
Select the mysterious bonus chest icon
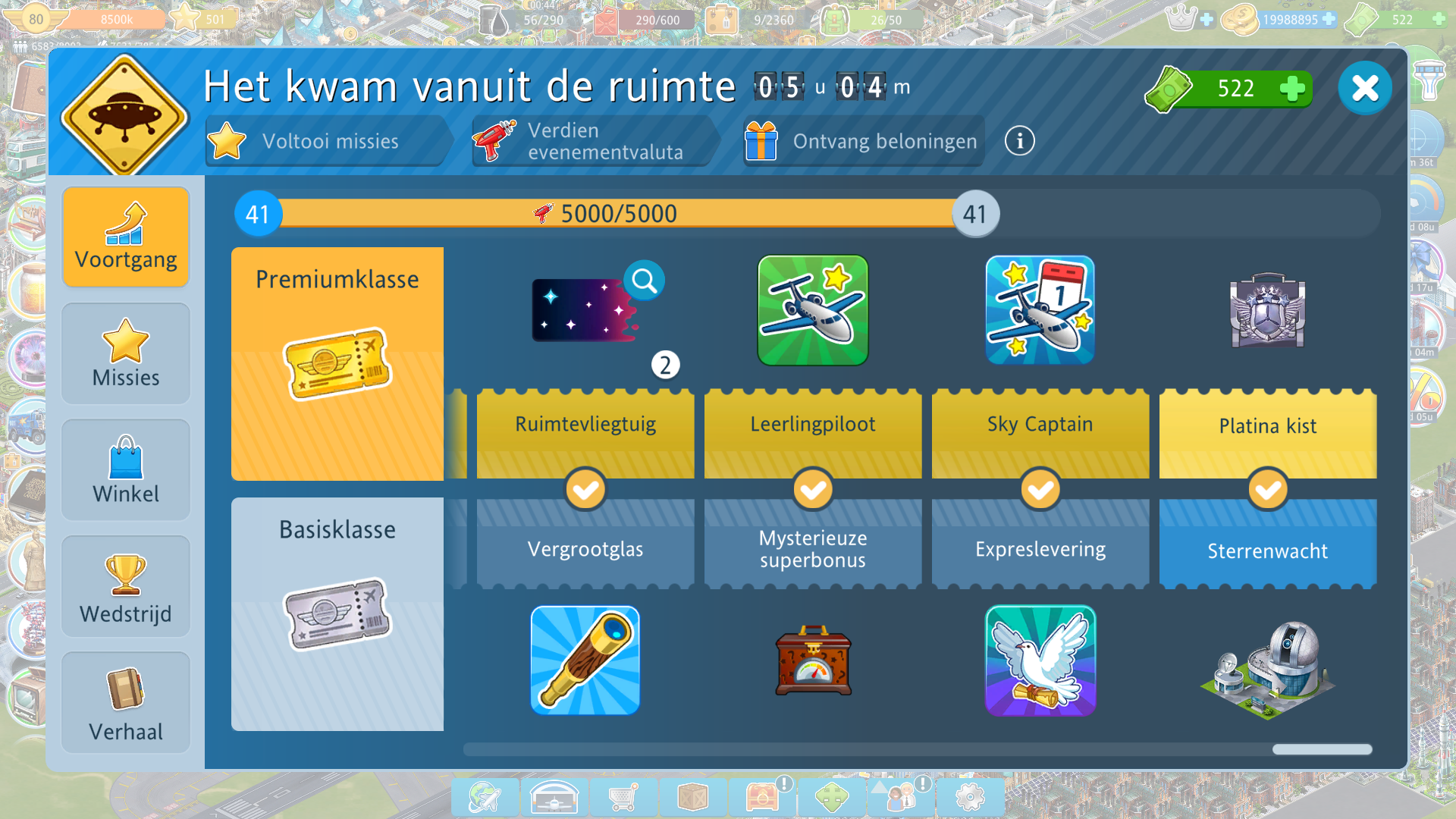point(813,661)
